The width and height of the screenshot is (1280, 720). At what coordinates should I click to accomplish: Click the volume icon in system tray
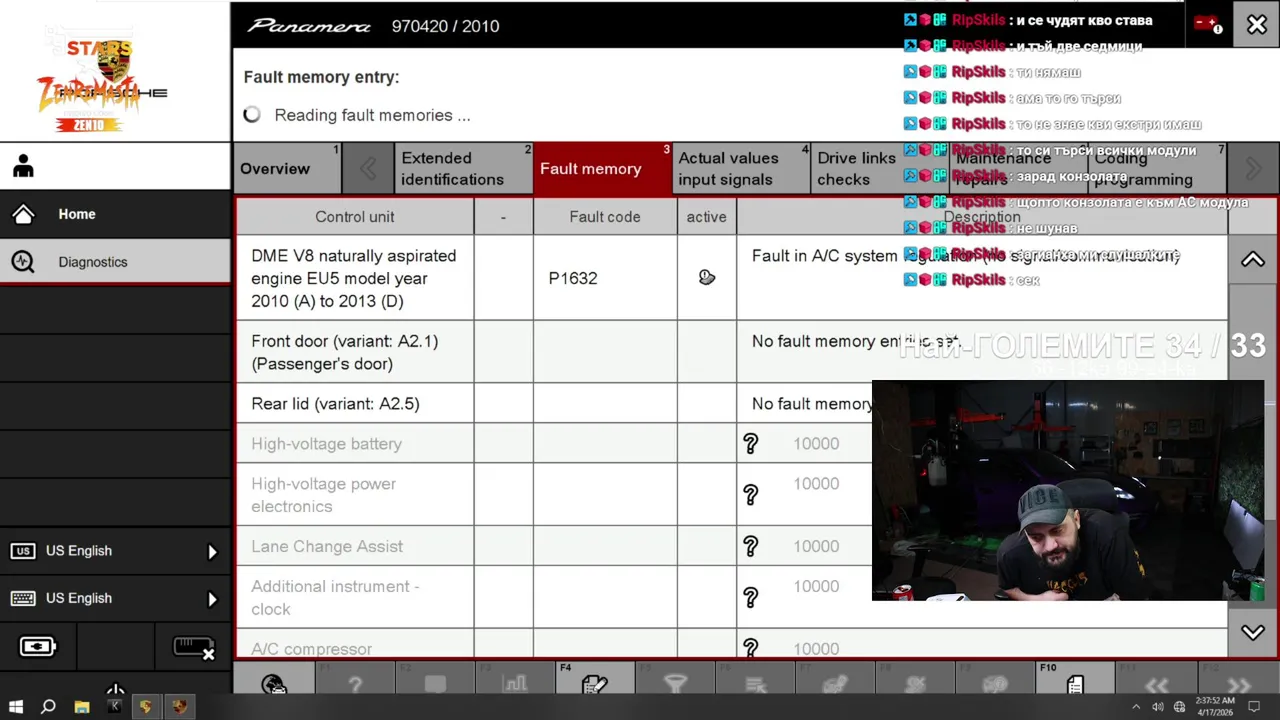1158,707
